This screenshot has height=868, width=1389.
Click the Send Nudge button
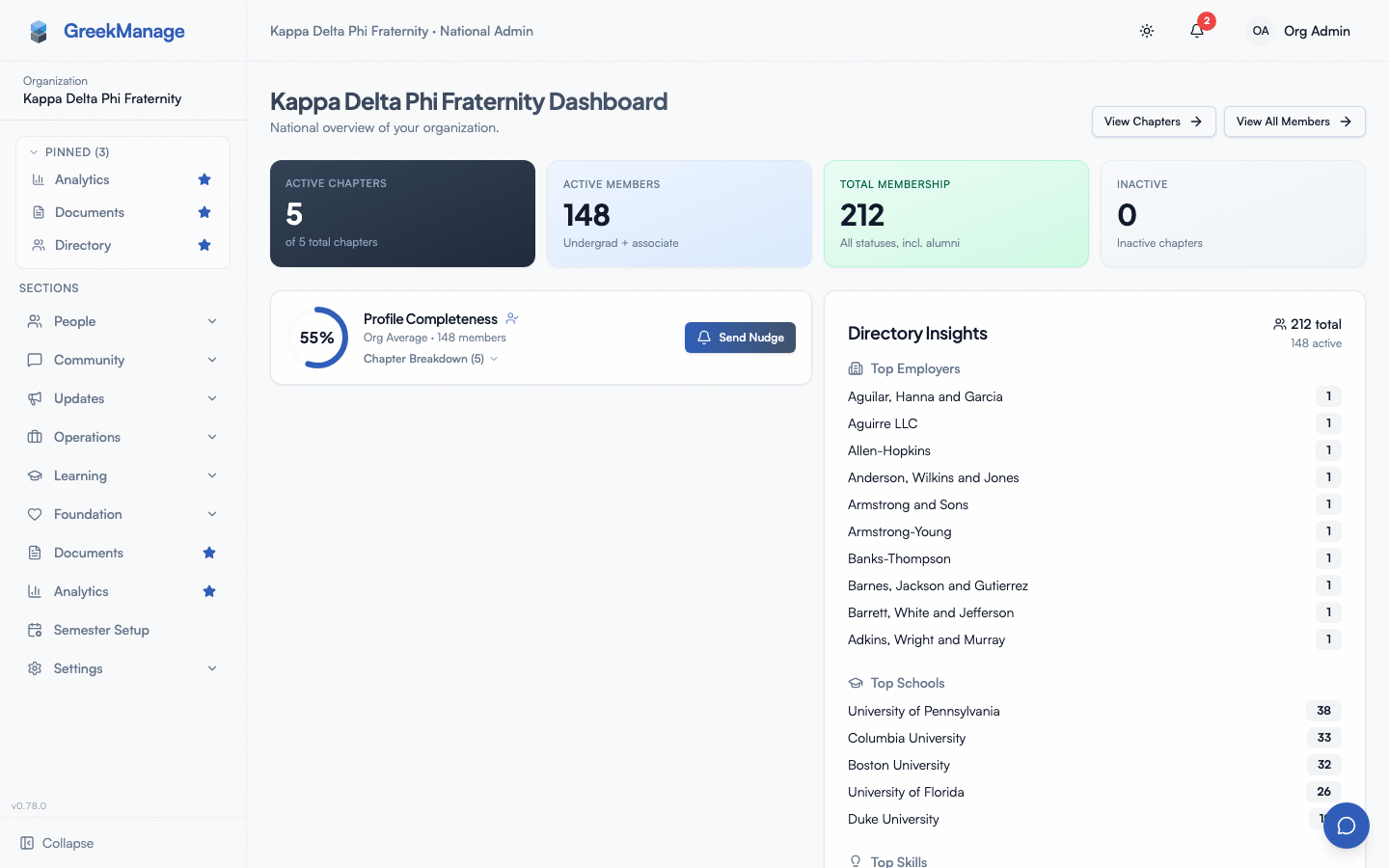[740, 338]
